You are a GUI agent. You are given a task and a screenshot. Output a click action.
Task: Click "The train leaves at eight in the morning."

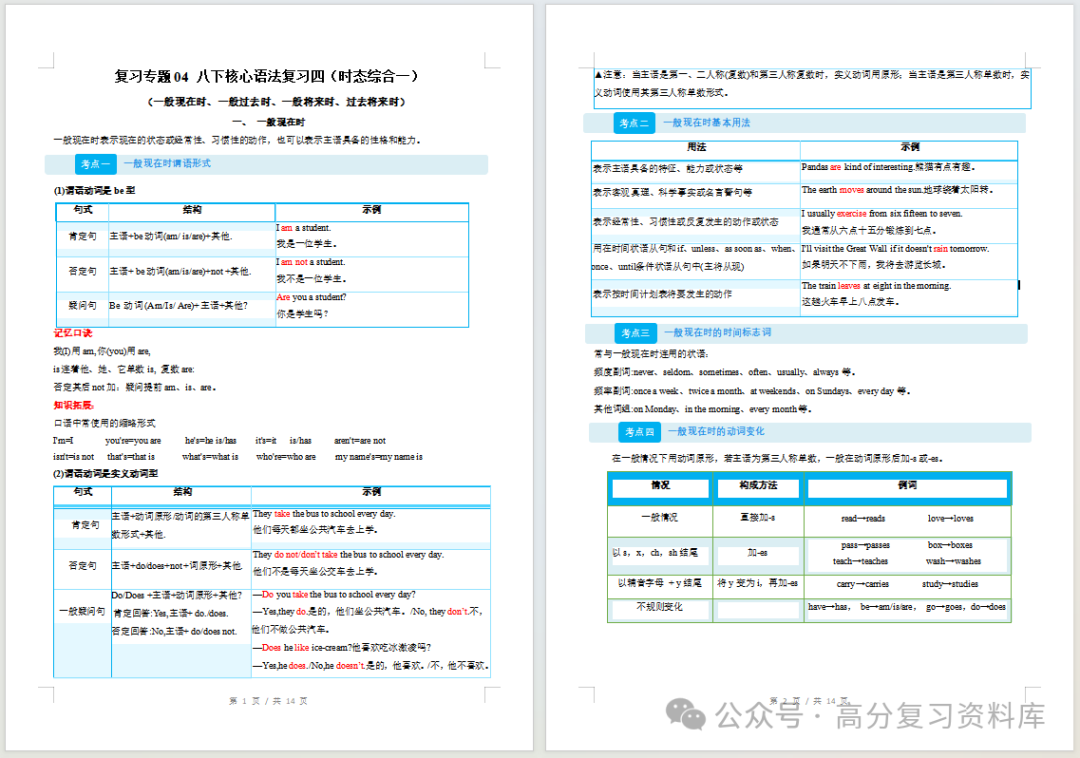click(876, 285)
